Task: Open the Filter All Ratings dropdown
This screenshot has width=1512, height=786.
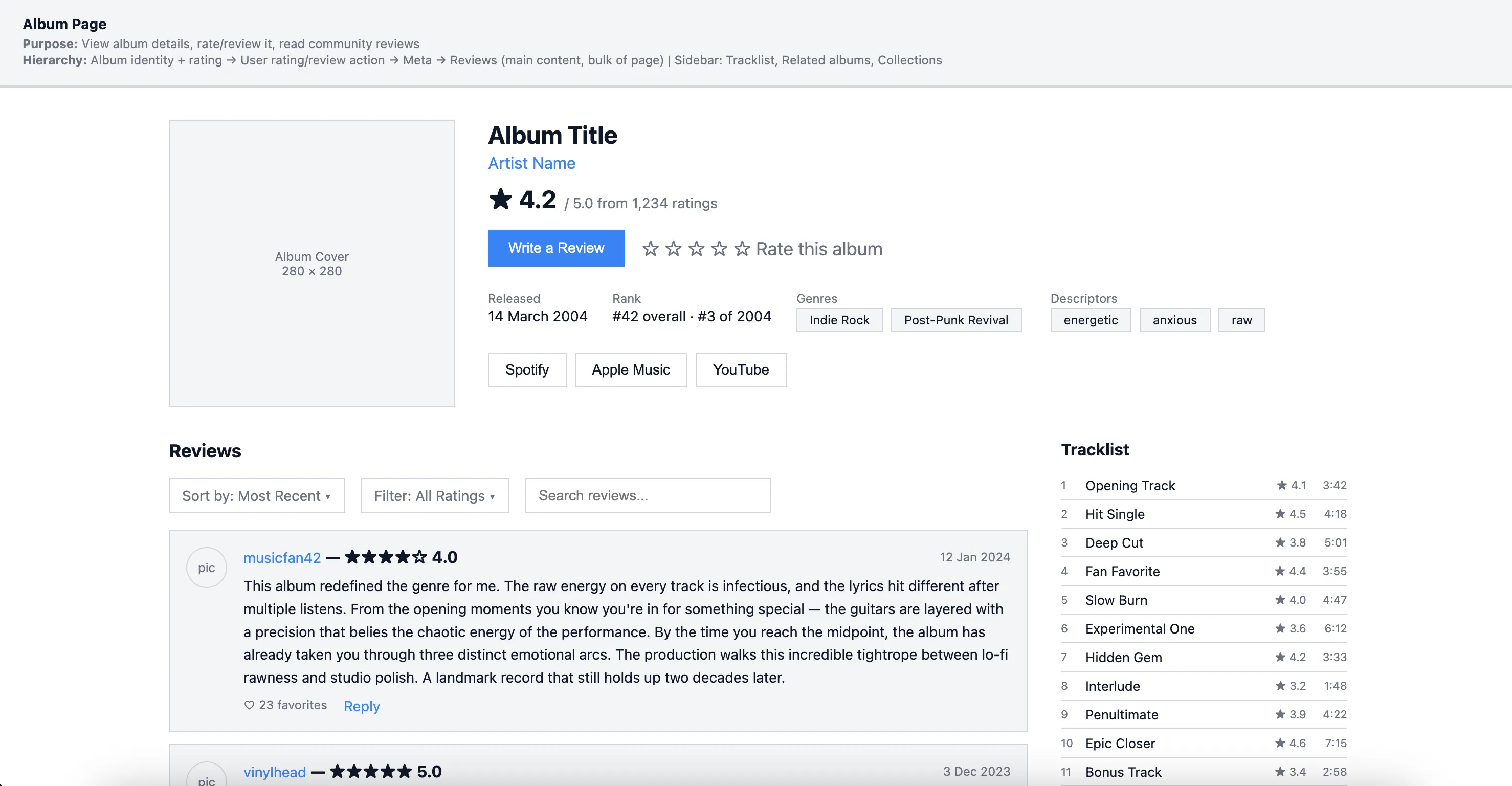Action: pos(434,495)
